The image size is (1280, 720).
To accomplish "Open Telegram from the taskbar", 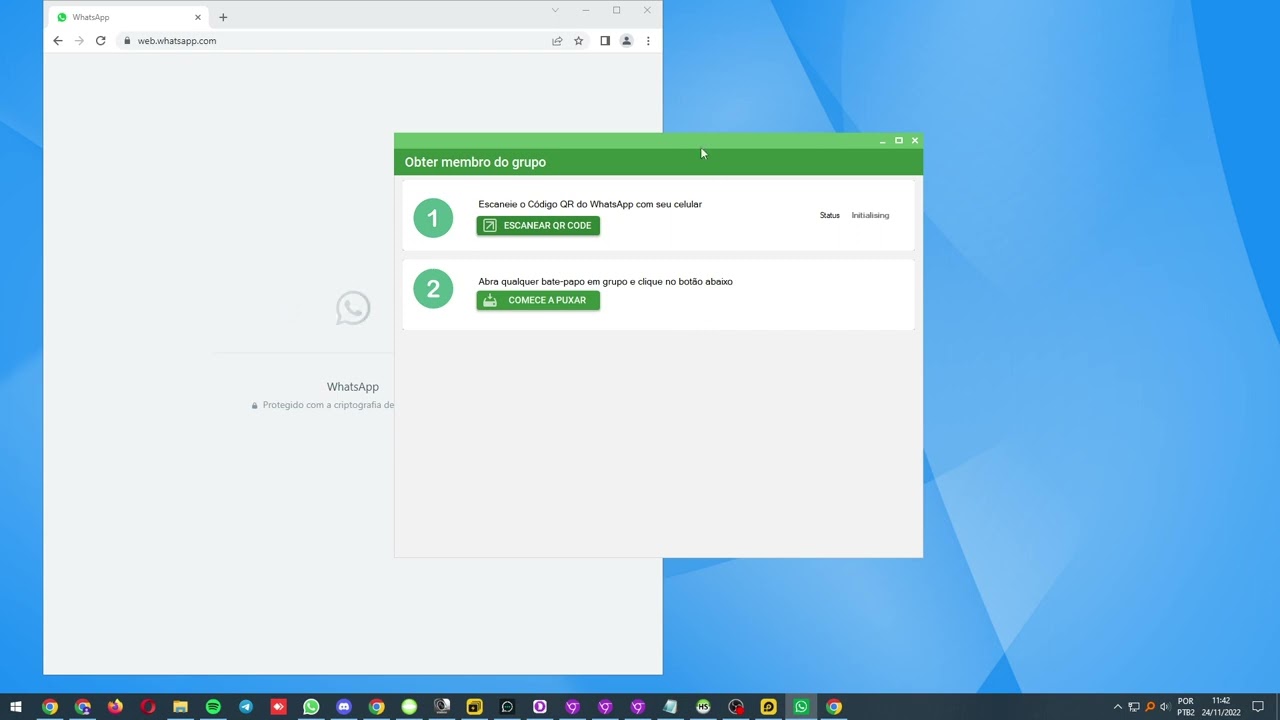I will [x=246, y=707].
